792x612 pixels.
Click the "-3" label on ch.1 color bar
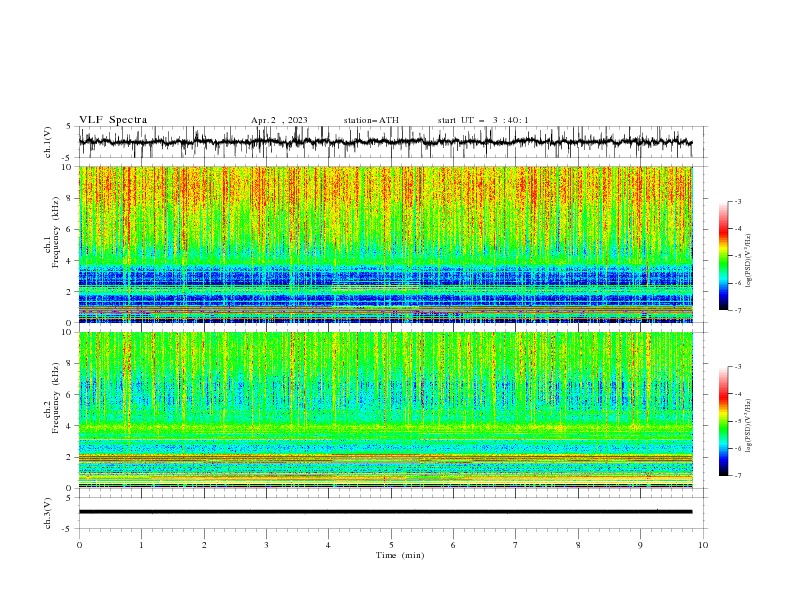coord(738,201)
